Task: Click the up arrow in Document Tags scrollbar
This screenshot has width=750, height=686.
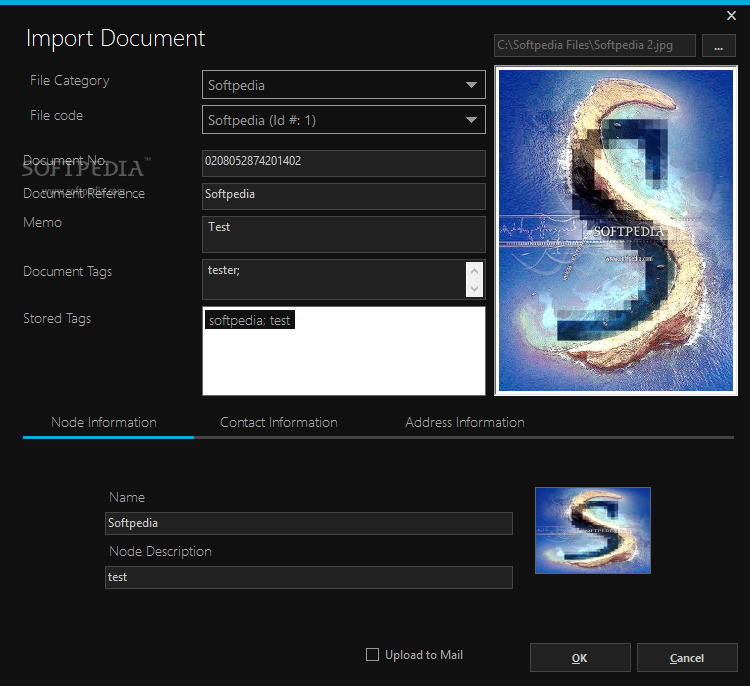Action: pyautogui.click(x=474, y=271)
